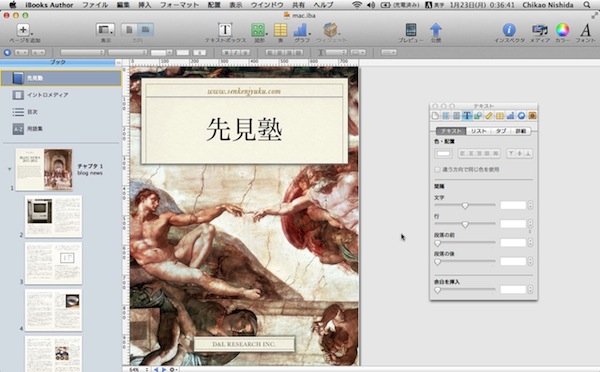
Task: Open the Charts (グラフ) toolbar icon
Action: 302,30
